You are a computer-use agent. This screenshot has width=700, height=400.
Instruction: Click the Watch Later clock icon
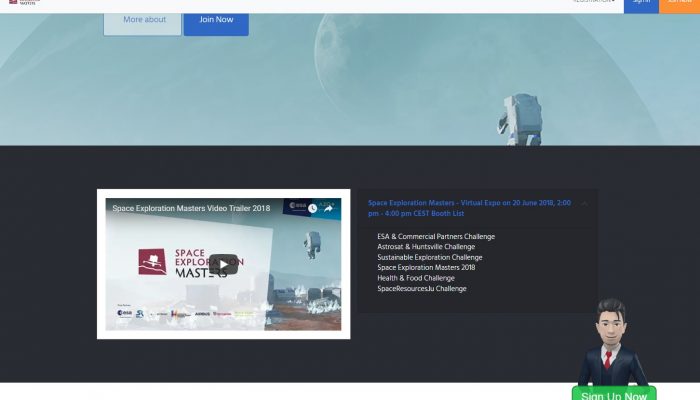point(313,208)
